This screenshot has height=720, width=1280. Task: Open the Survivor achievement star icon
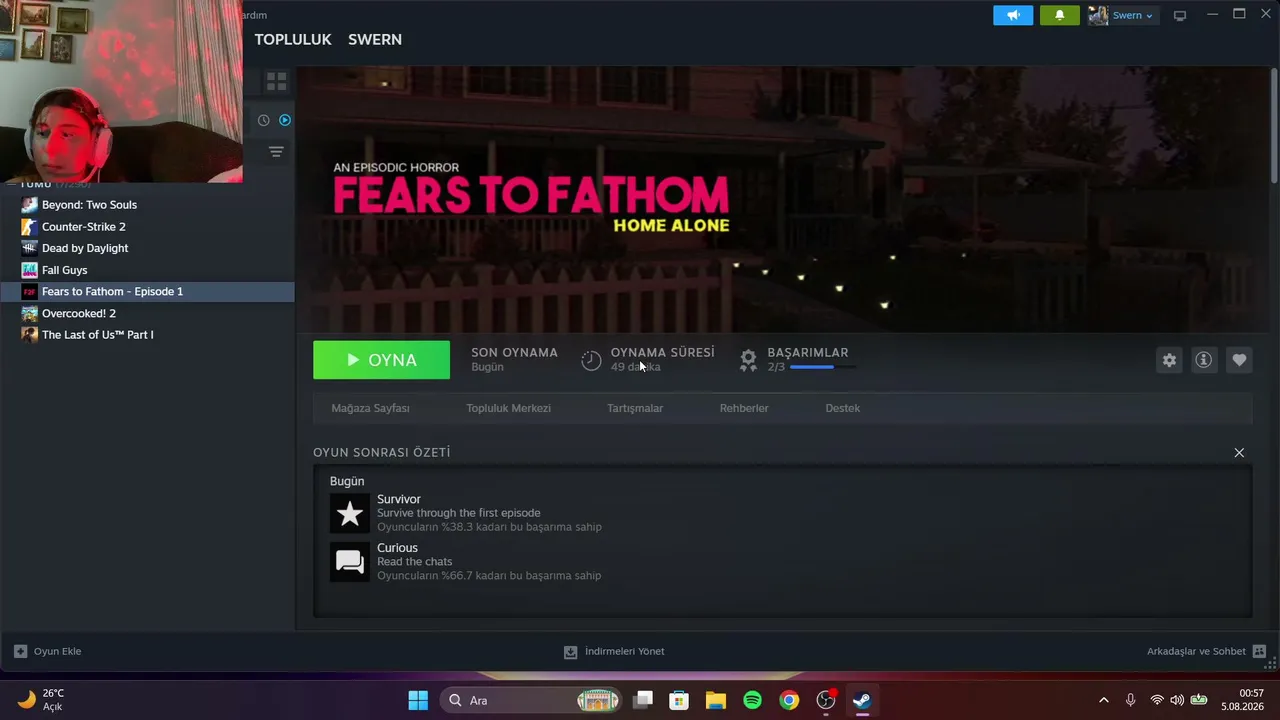[350, 513]
